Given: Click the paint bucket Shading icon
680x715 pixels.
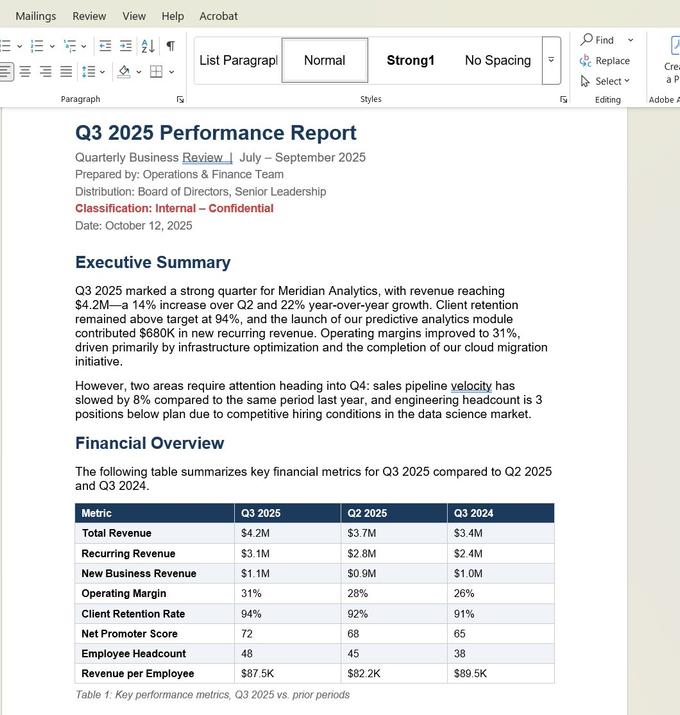Looking at the screenshot, I should pos(124,72).
